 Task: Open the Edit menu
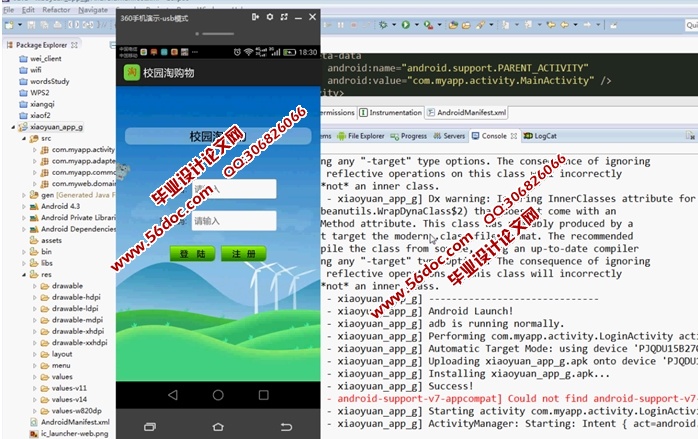(x=28, y=9)
